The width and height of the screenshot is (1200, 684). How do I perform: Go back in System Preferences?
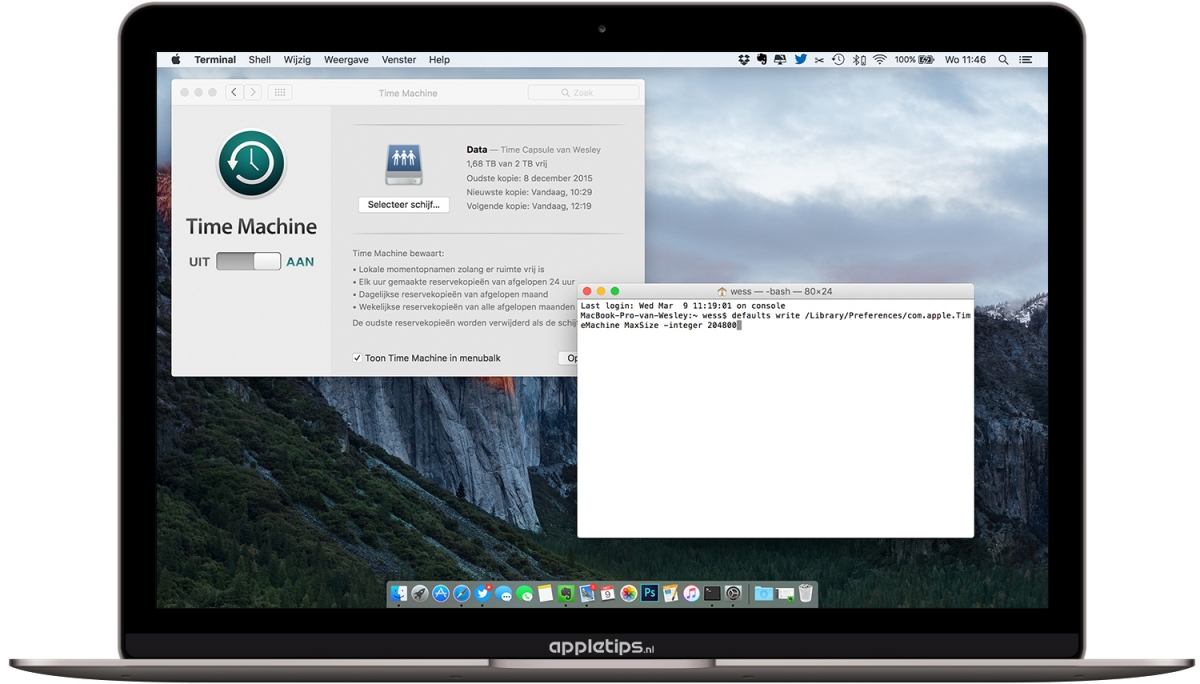pos(234,92)
